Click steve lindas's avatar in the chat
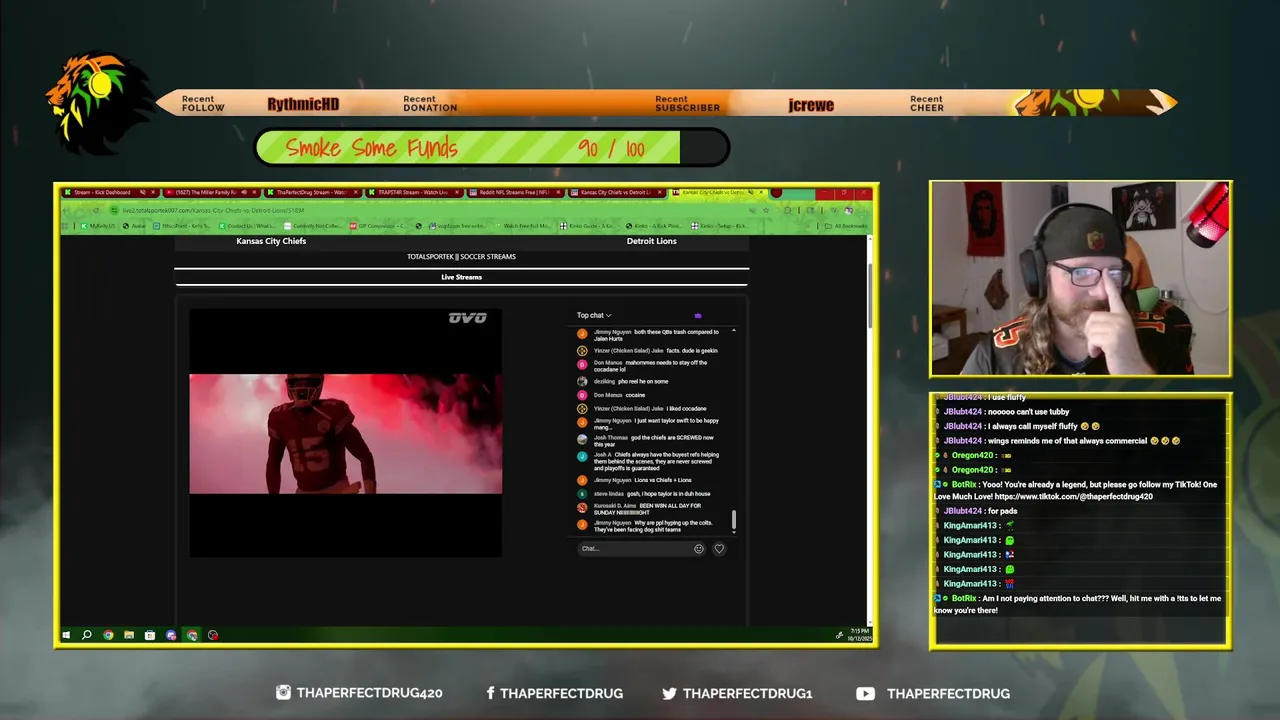Image resolution: width=1280 pixels, height=720 pixels. coord(582,493)
